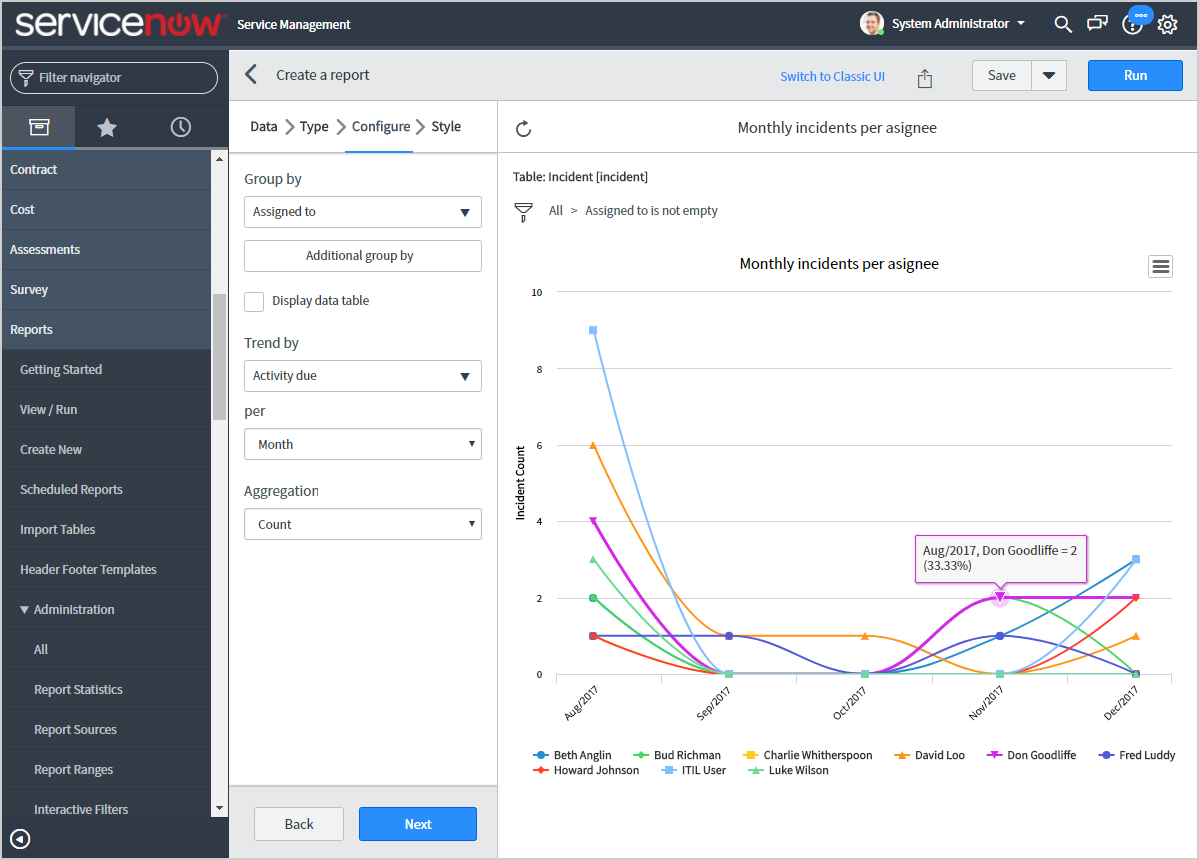1199x860 pixels.
Task: Run the Monthly incidents report
Action: [x=1135, y=75]
